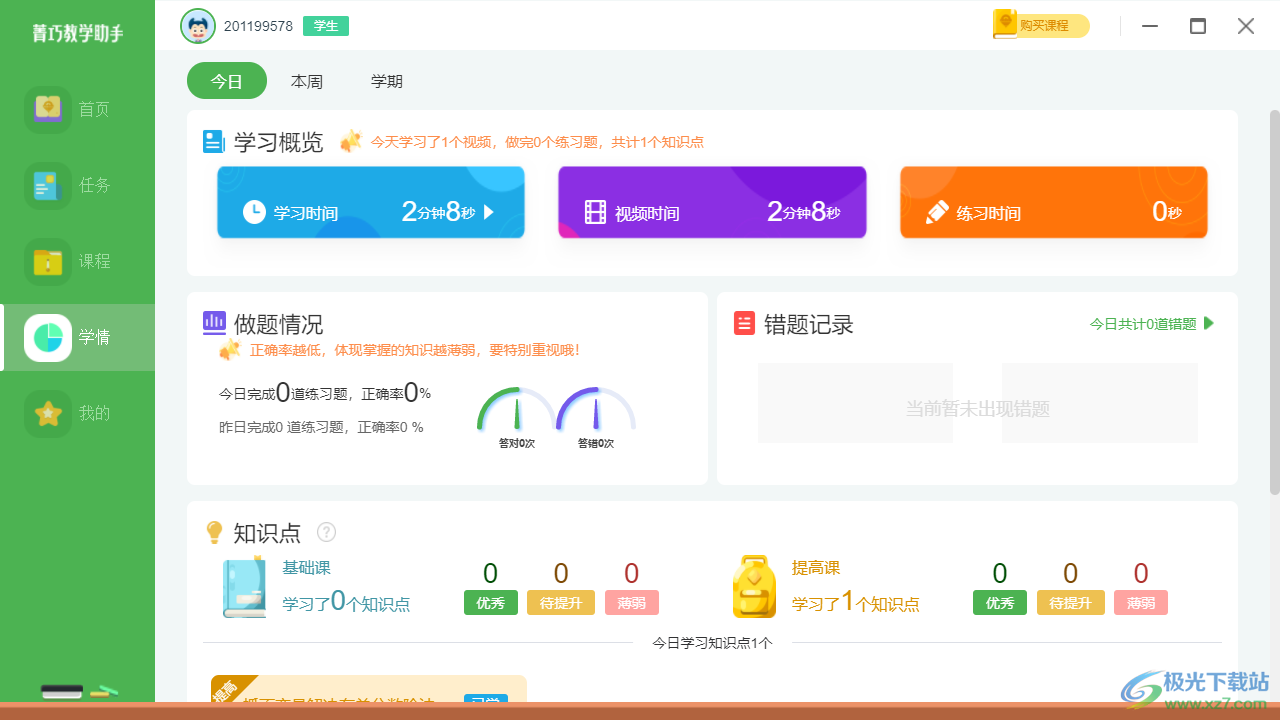This screenshot has width=1280, height=720.
Task: Expand the 练习时间 card
Action: click(1053, 201)
